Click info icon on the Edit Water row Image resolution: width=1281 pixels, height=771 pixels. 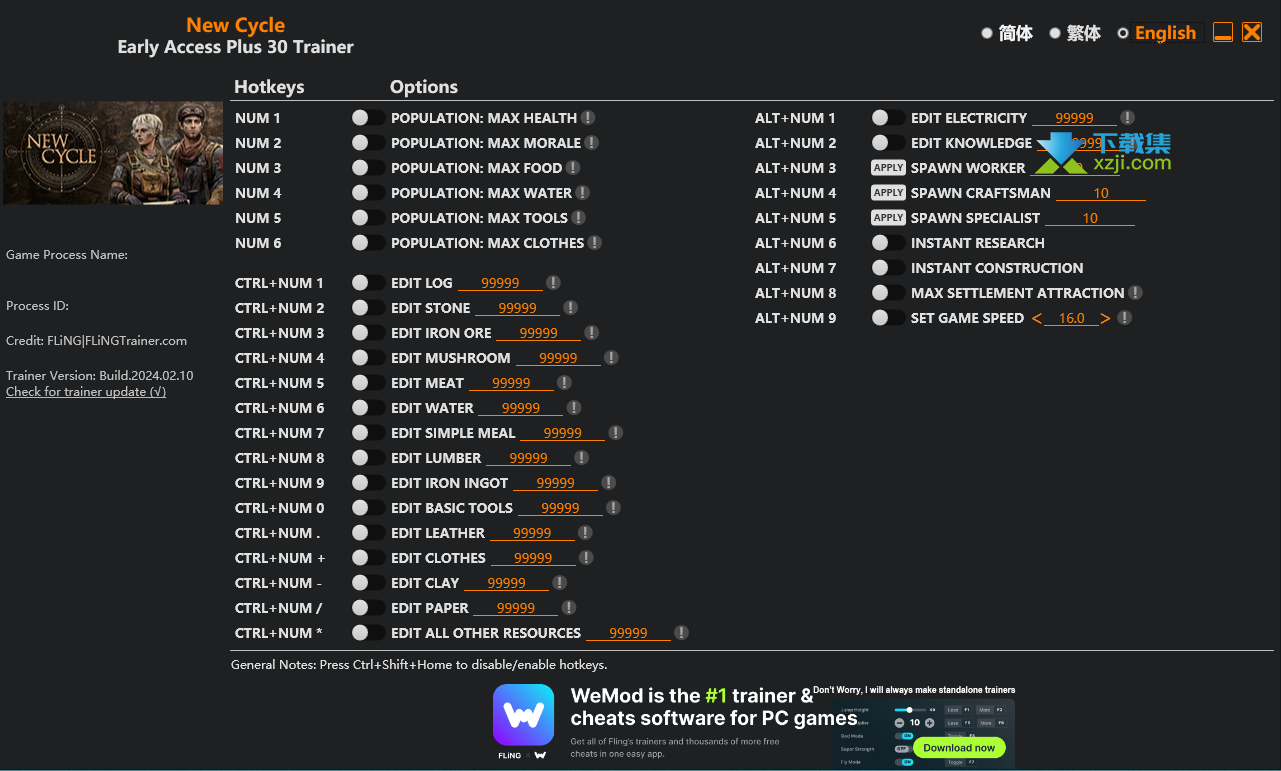click(x=574, y=408)
